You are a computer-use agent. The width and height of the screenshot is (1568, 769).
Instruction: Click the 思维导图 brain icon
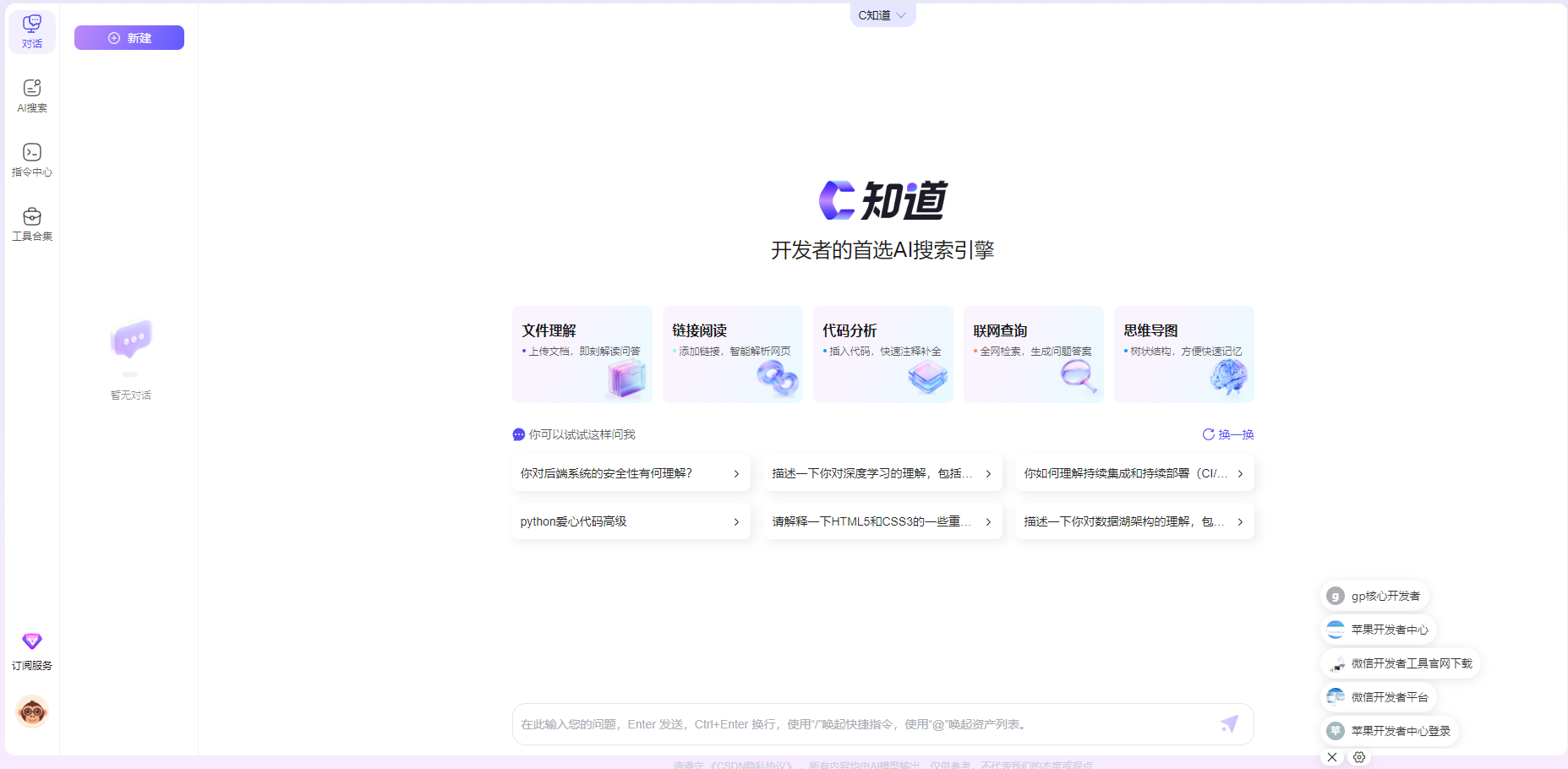click(x=1229, y=378)
